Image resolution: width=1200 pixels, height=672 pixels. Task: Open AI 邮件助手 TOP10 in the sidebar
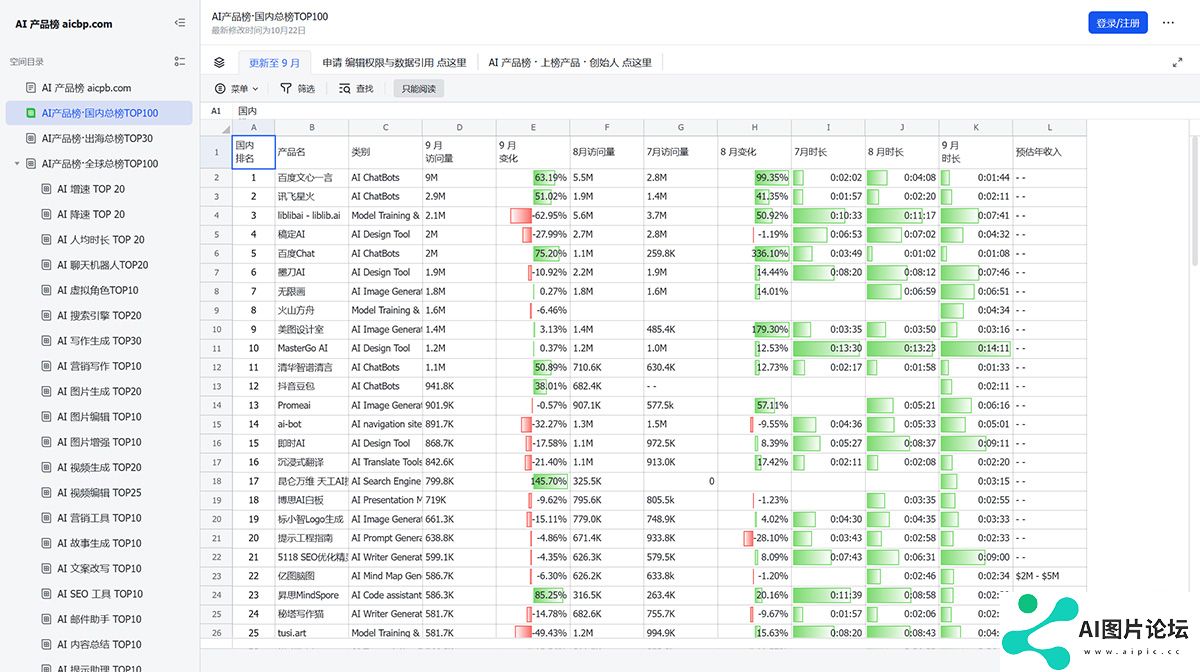coord(99,619)
